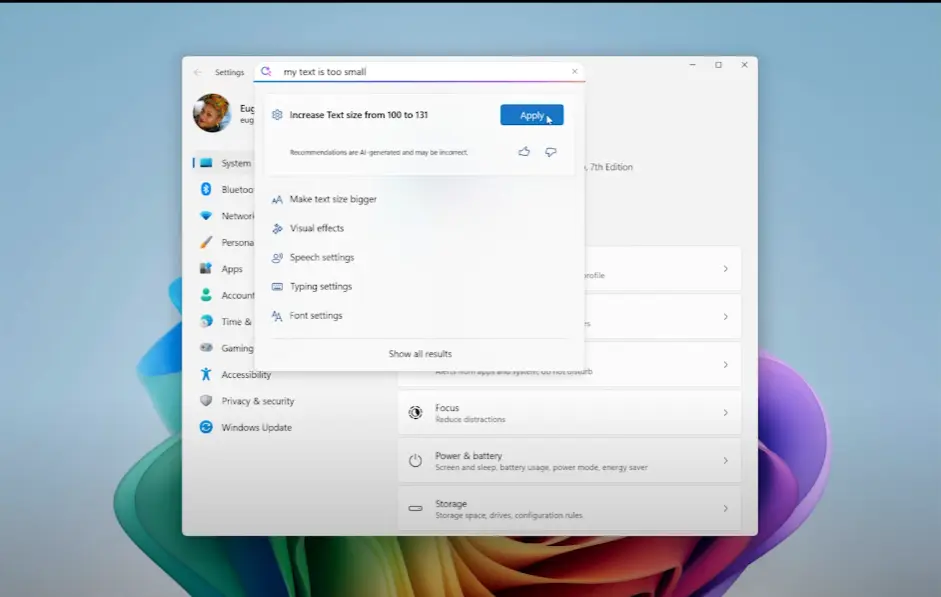This screenshot has width=941, height=597.
Task: Expand the Focus row chevron
Action: pyautogui.click(x=726, y=413)
